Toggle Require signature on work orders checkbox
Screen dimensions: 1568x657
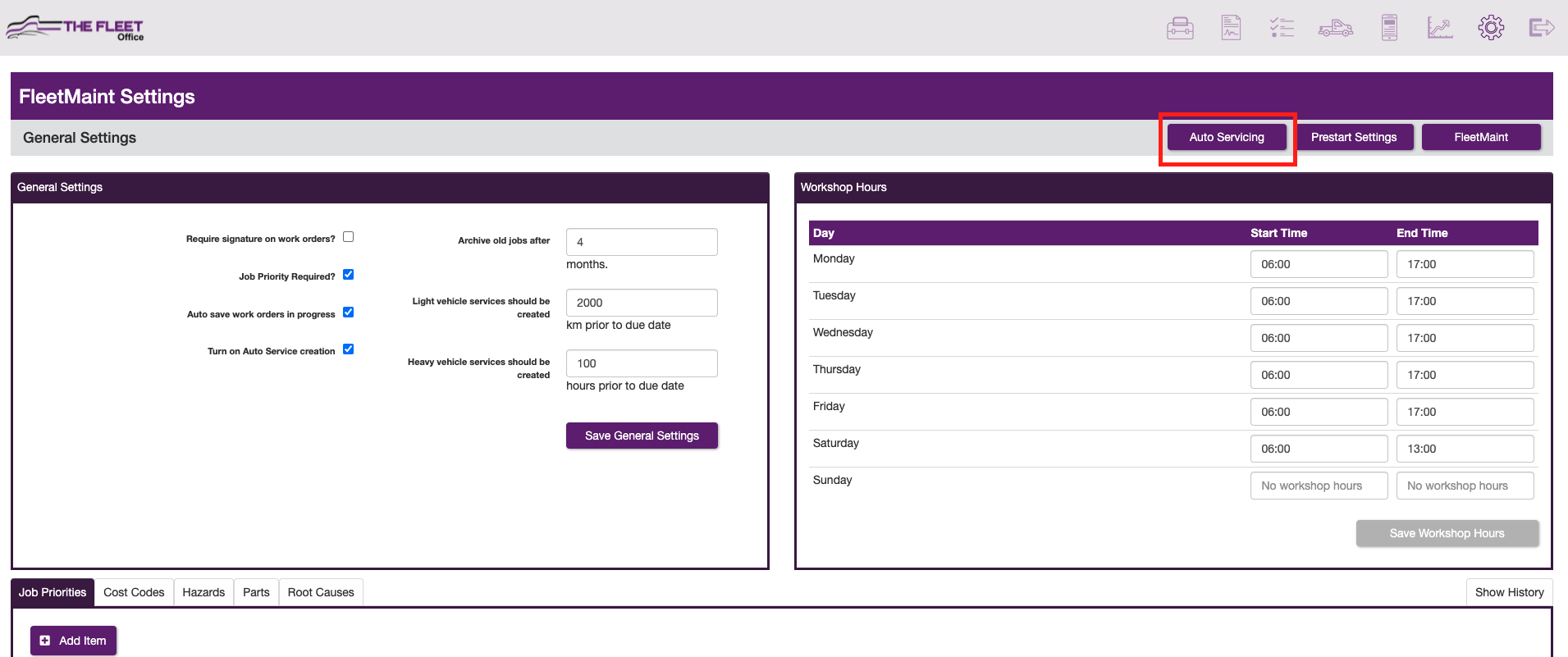coord(348,237)
